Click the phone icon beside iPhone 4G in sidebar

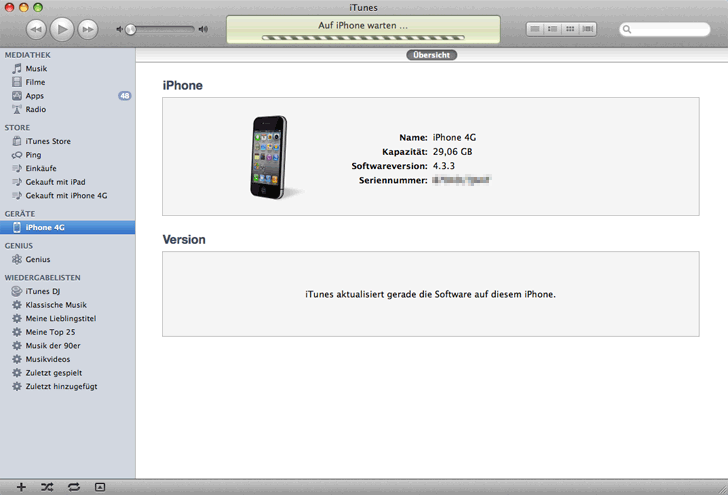click(x=17, y=227)
